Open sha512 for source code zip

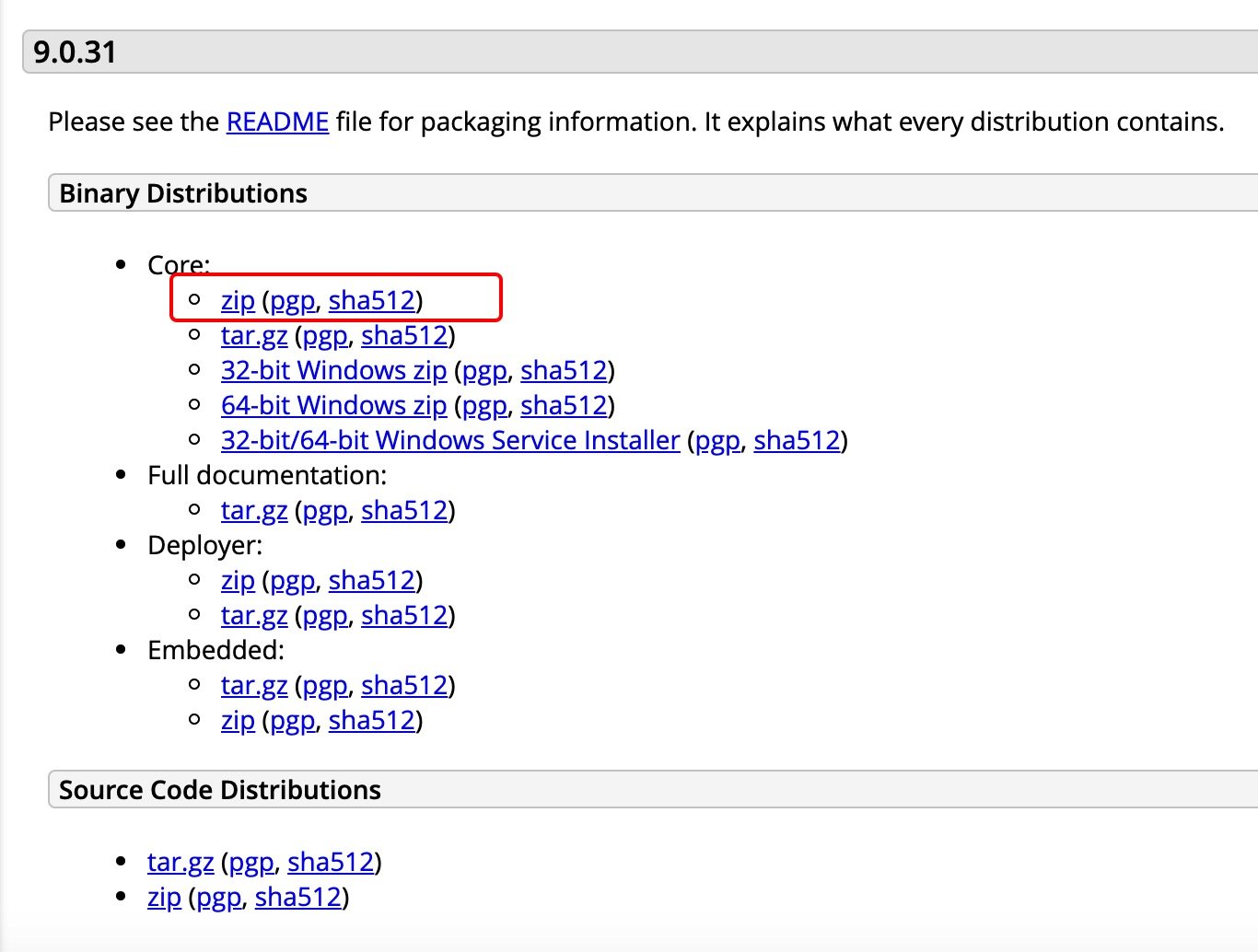(x=298, y=897)
